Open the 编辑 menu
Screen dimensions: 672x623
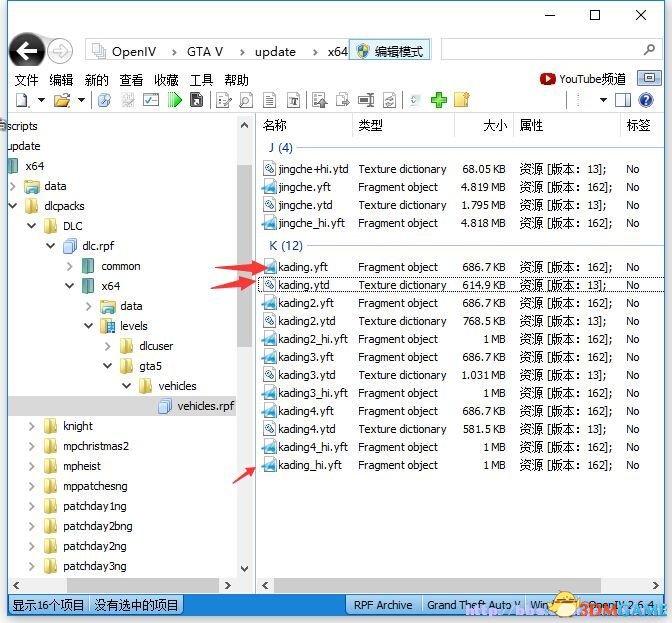[x=61, y=80]
